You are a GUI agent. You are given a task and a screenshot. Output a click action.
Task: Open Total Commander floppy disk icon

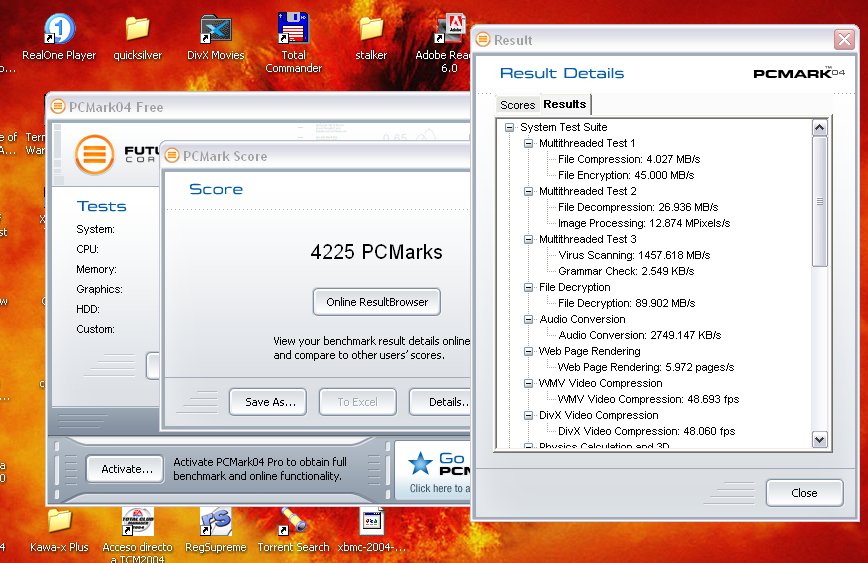coord(293,29)
